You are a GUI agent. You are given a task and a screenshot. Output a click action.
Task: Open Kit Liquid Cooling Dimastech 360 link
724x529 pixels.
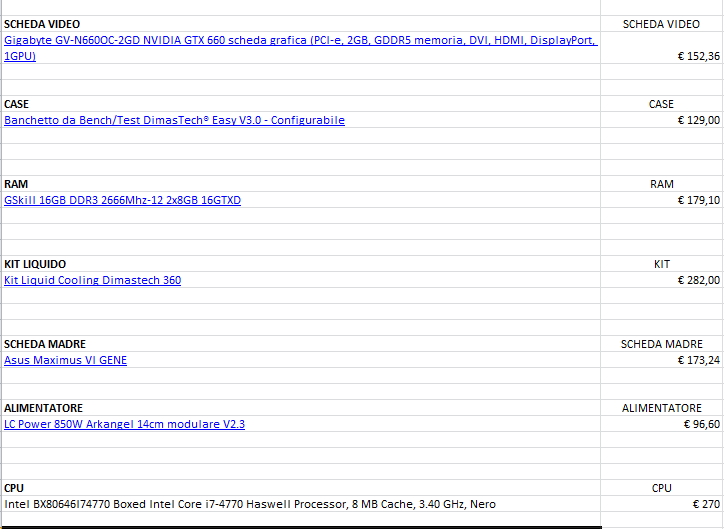pyautogui.click(x=92, y=280)
